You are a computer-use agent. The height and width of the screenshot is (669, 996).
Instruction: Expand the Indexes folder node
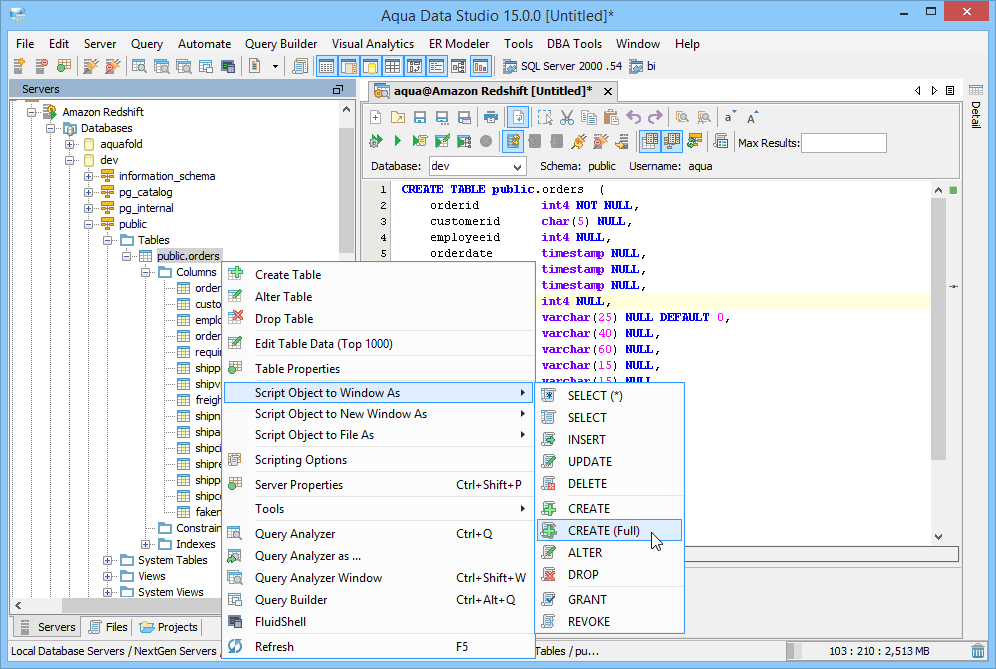[x=145, y=544]
